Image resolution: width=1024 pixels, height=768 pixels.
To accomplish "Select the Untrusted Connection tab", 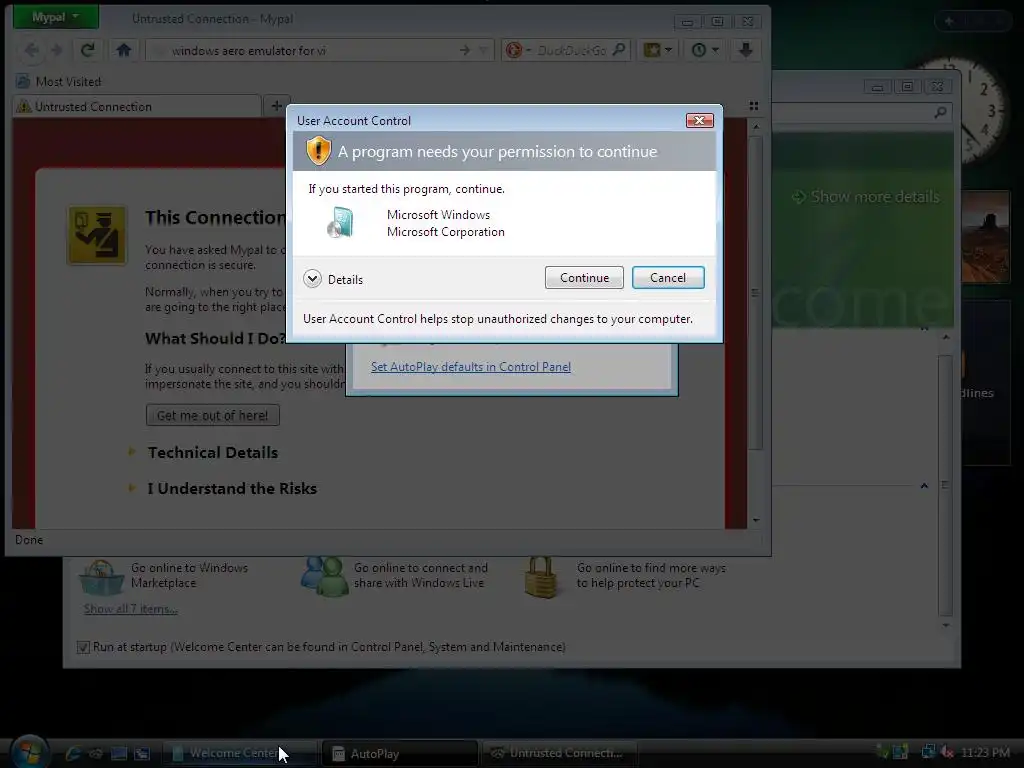I will [136, 106].
